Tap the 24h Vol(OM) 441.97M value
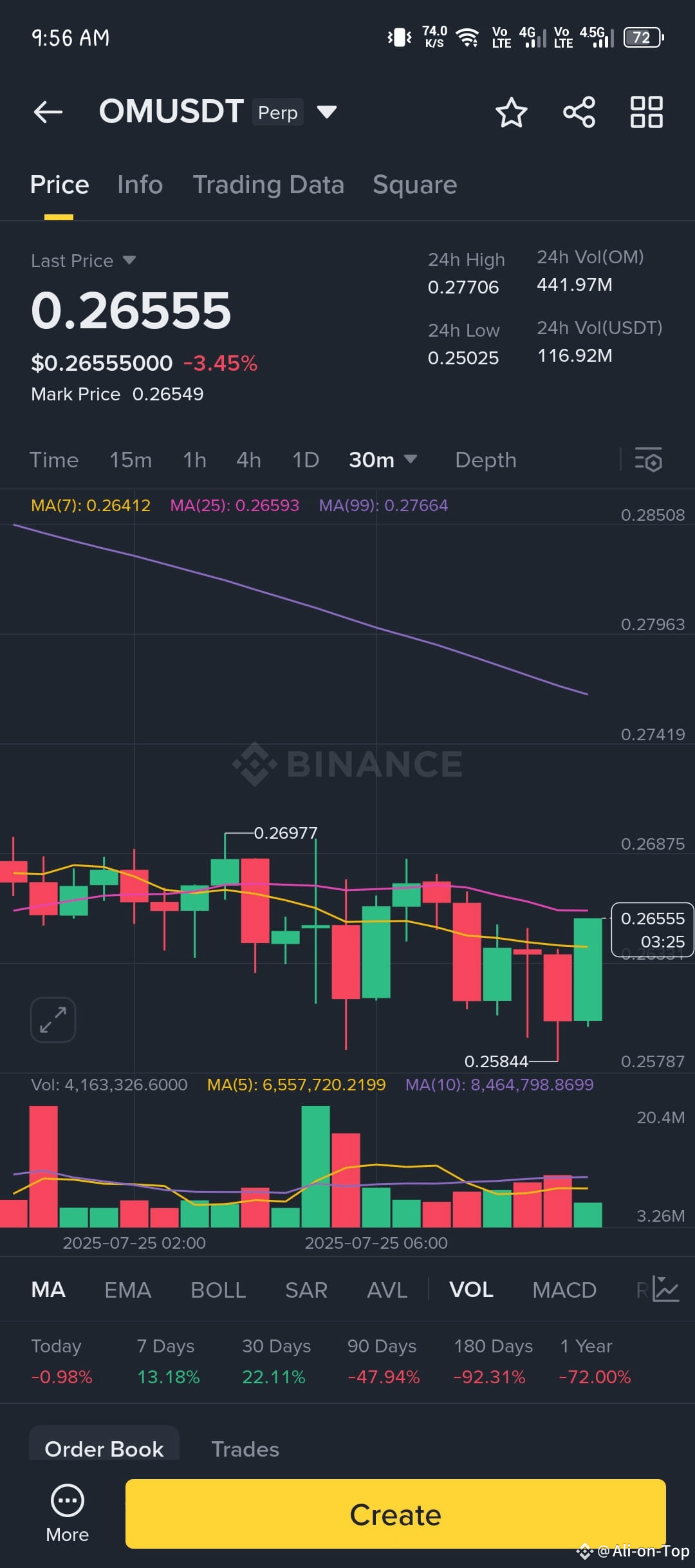The height and width of the screenshot is (1568, 695). pos(575,285)
